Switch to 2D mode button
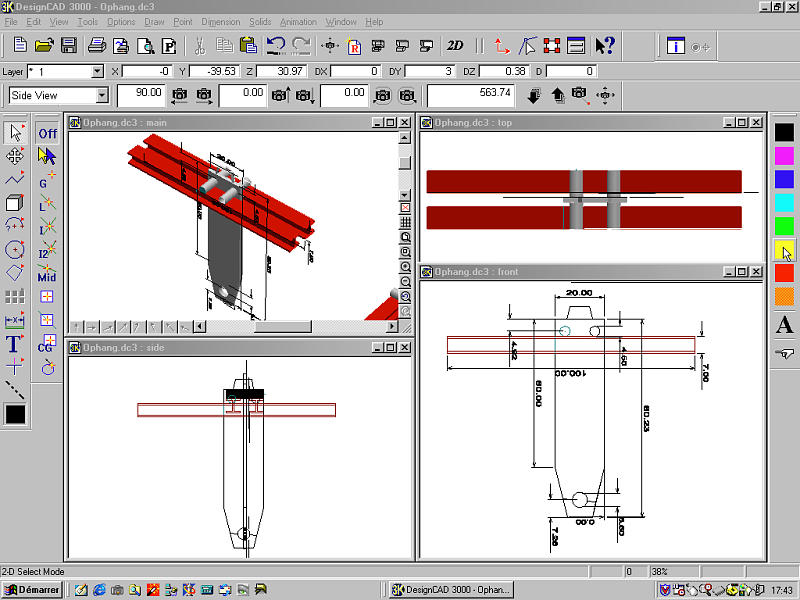The width and height of the screenshot is (800, 600). pos(455,45)
